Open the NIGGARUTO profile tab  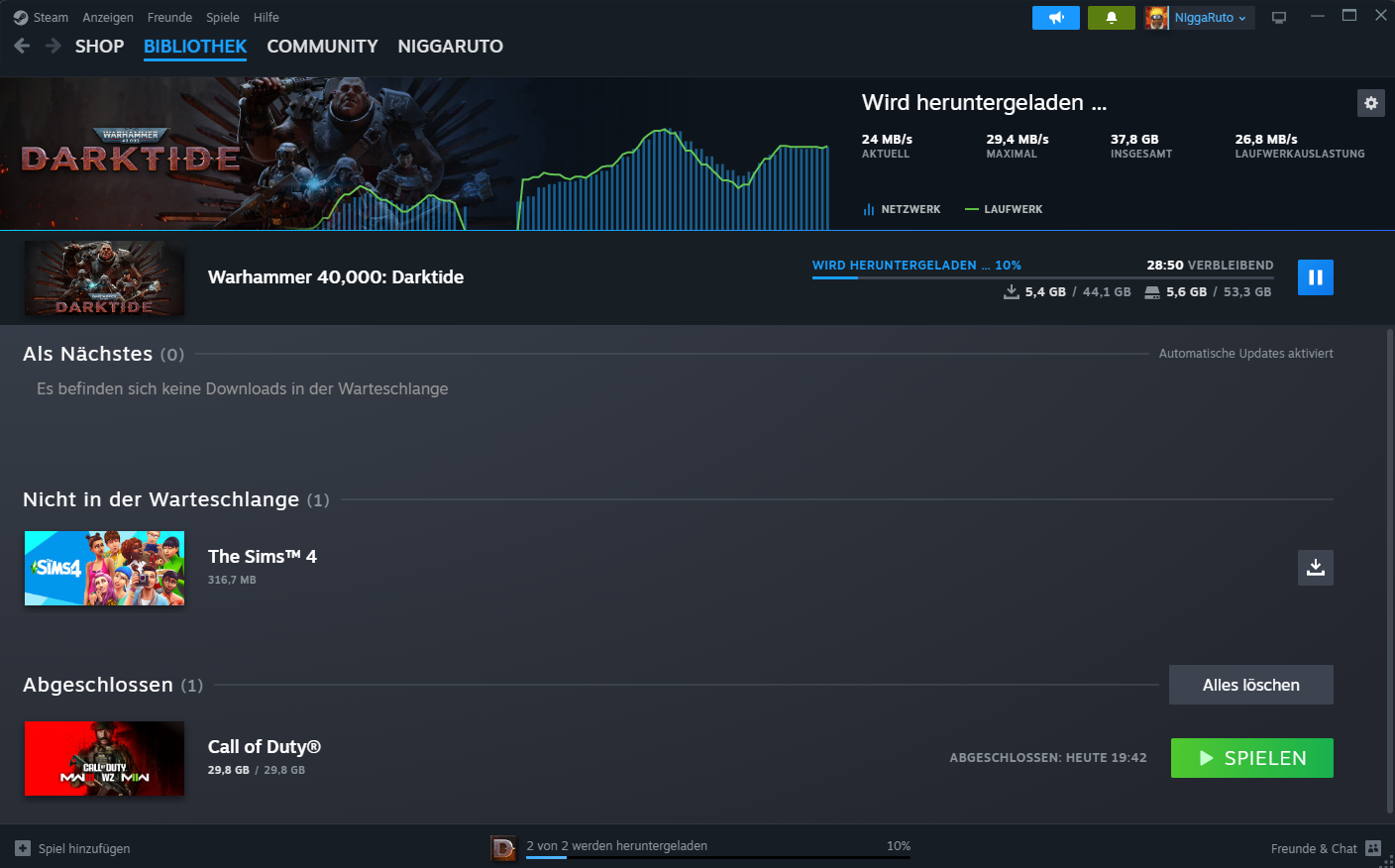pos(451,47)
